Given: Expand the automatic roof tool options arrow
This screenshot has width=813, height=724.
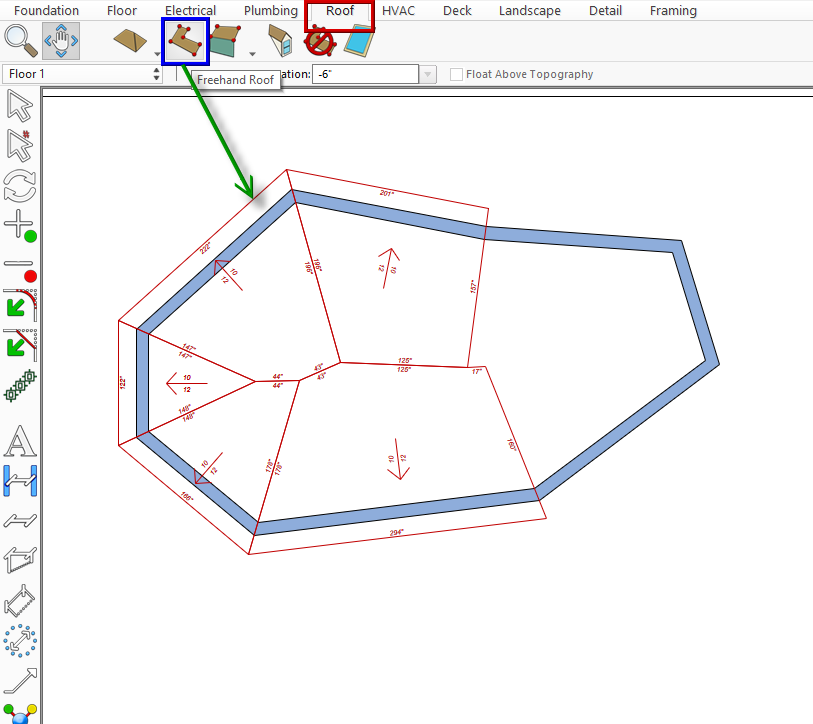Looking at the screenshot, I should click(157, 54).
